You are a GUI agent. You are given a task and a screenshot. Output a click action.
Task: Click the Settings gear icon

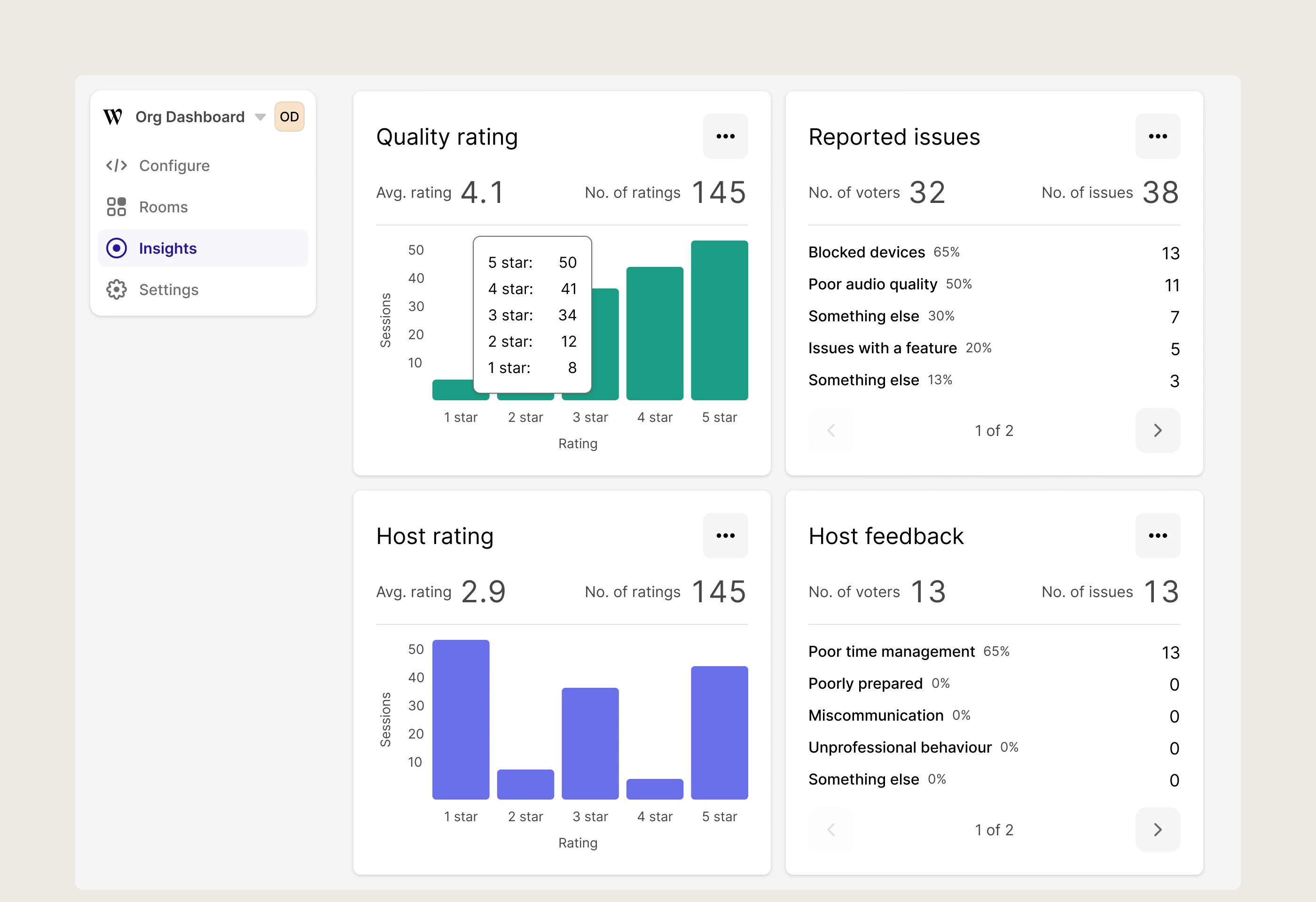(x=117, y=289)
